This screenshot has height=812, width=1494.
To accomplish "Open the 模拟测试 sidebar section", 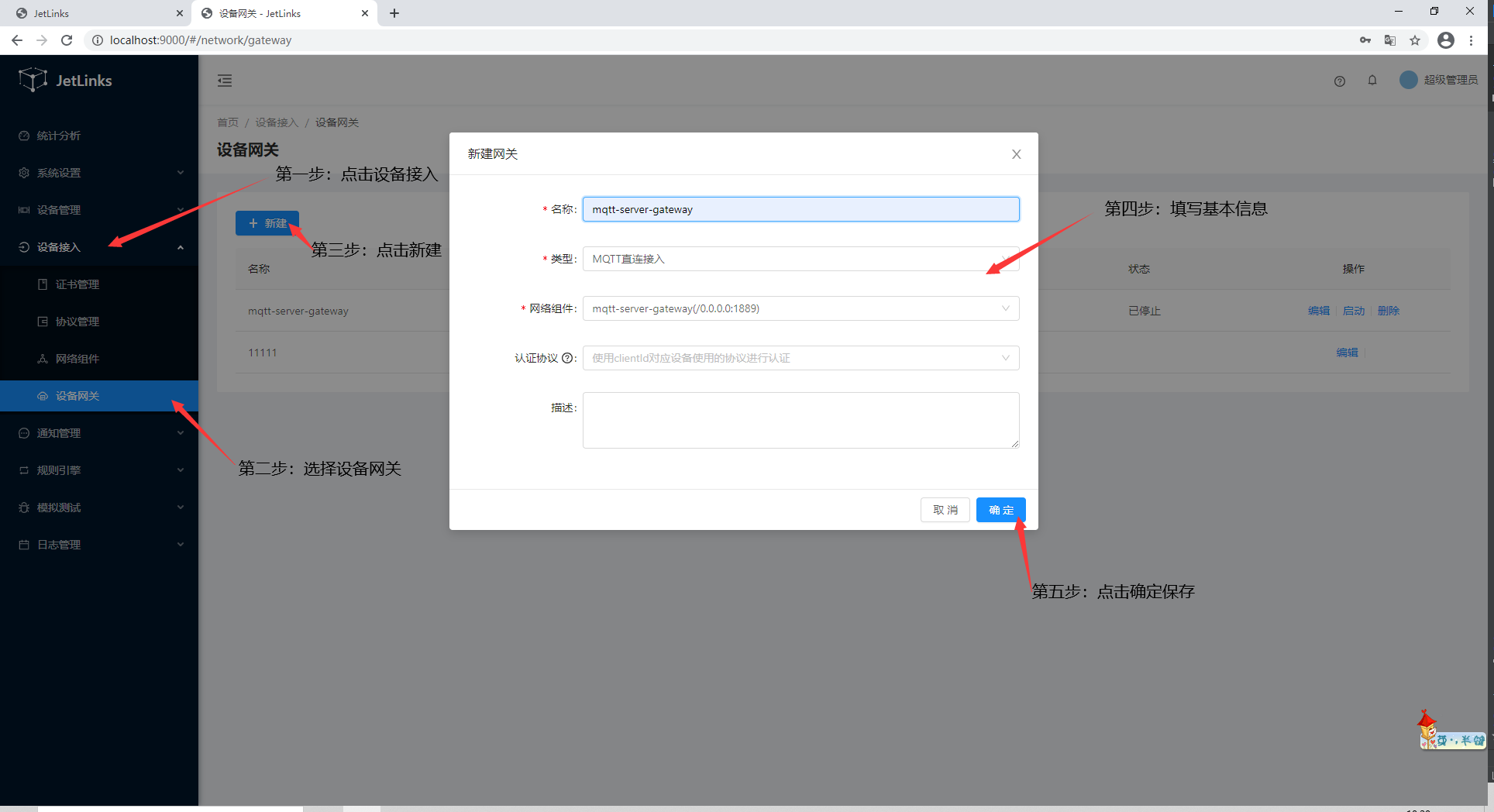I will (57, 507).
